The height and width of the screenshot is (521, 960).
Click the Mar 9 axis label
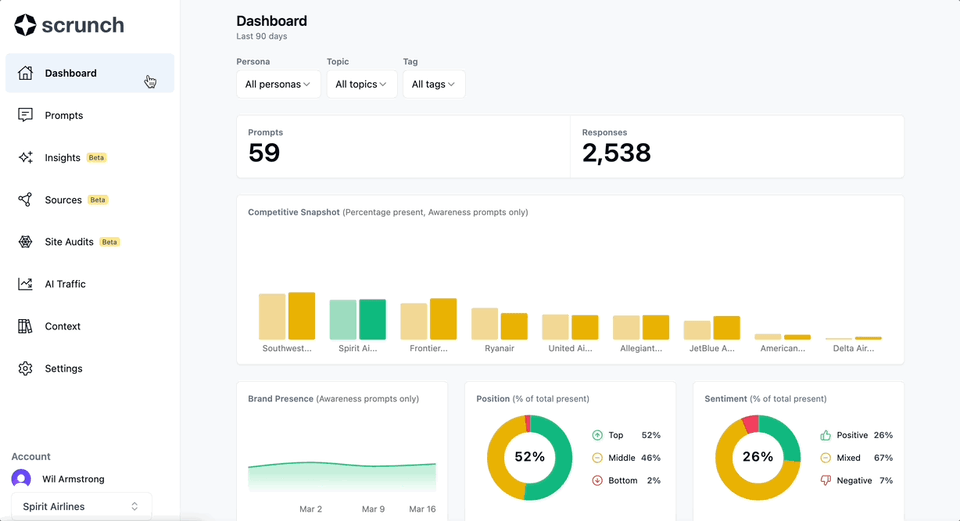click(373, 509)
